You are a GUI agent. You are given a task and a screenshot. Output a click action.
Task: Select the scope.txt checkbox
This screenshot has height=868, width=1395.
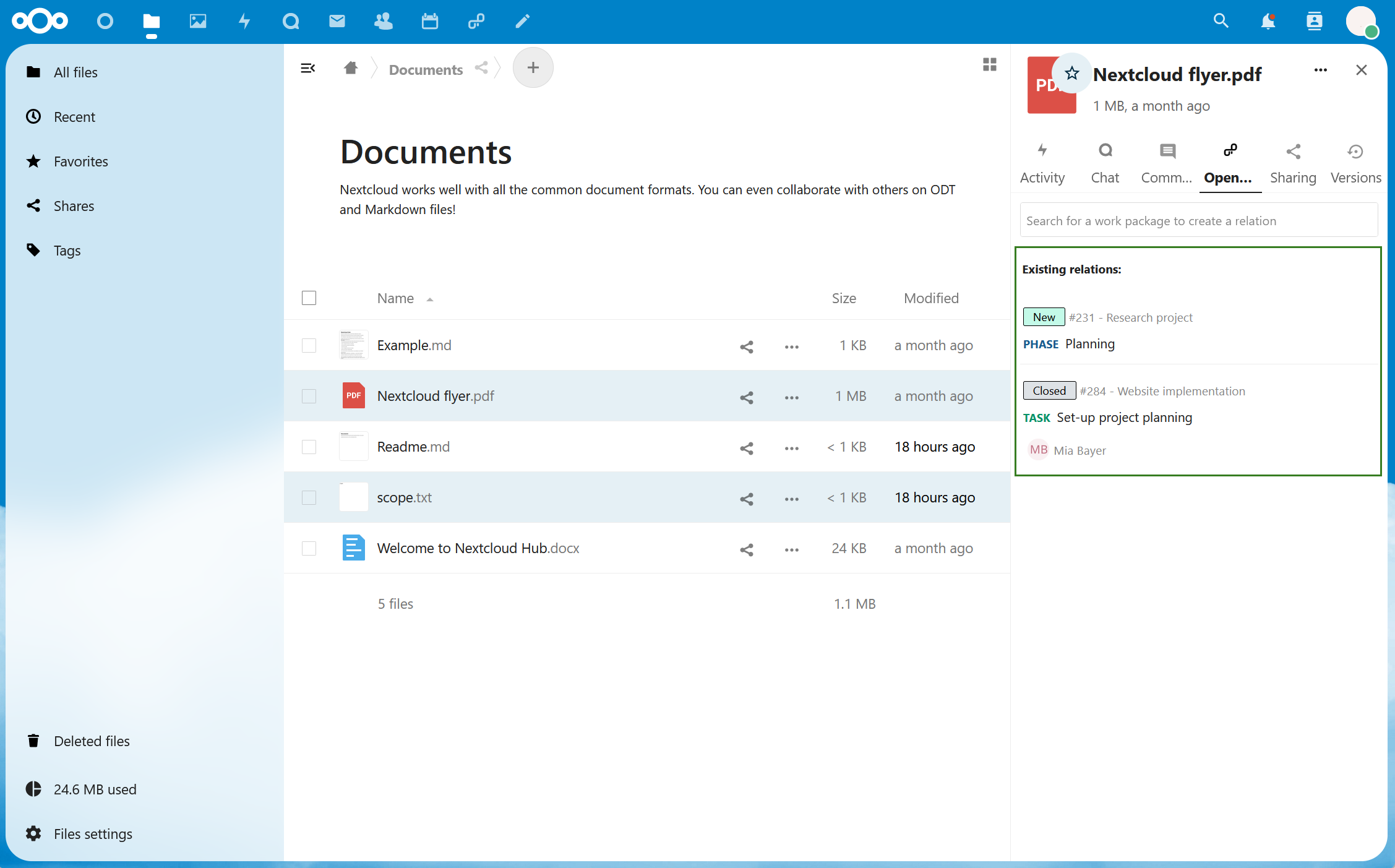pos(309,497)
